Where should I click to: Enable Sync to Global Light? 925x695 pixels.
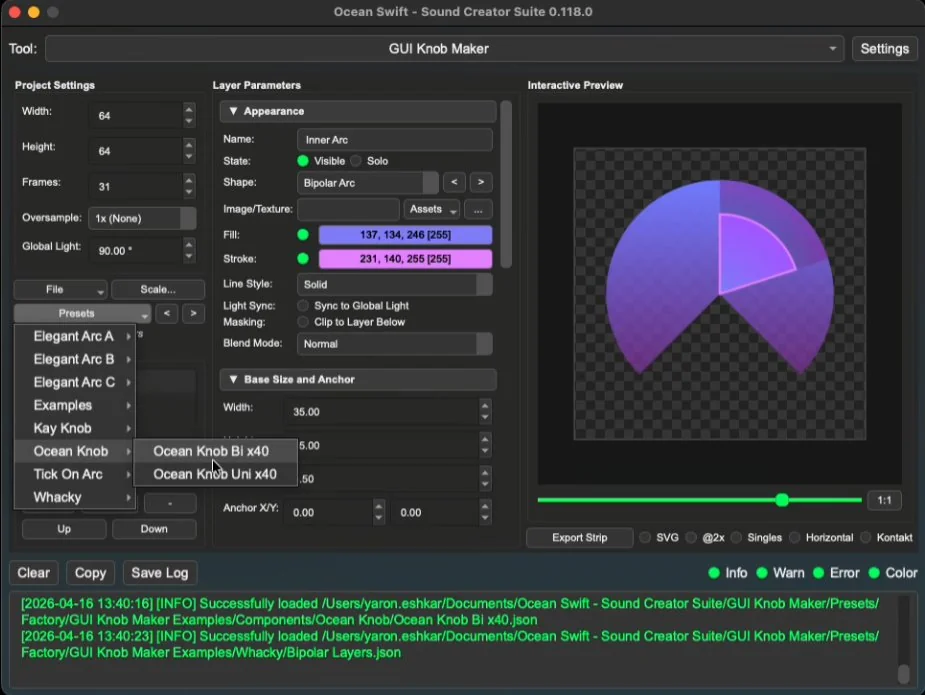pyautogui.click(x=303, y=306)
